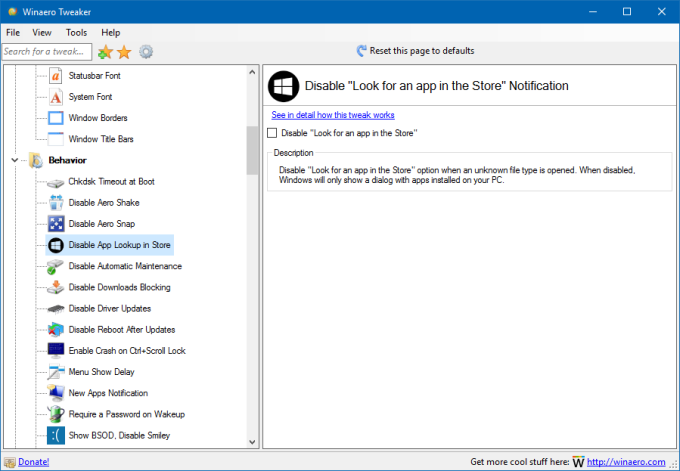680x471 pixels.
Task: Enable the Disable "Look for an app in the Store" checkbox
Action: (273, 132)
